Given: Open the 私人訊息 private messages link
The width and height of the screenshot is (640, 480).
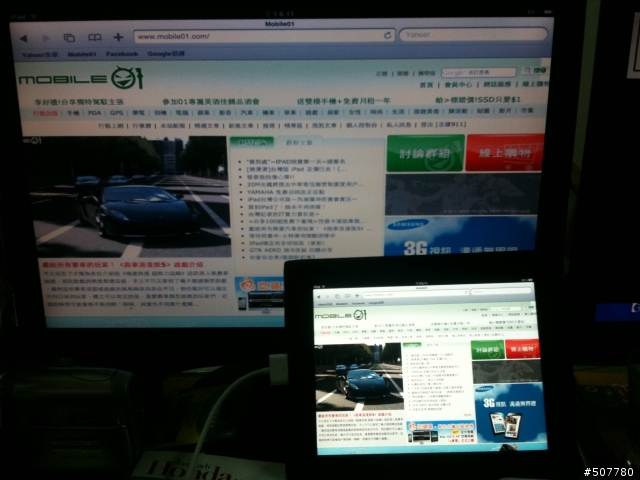Looking at the screenshot, I should pyautogui.click(x=398, y=125).
